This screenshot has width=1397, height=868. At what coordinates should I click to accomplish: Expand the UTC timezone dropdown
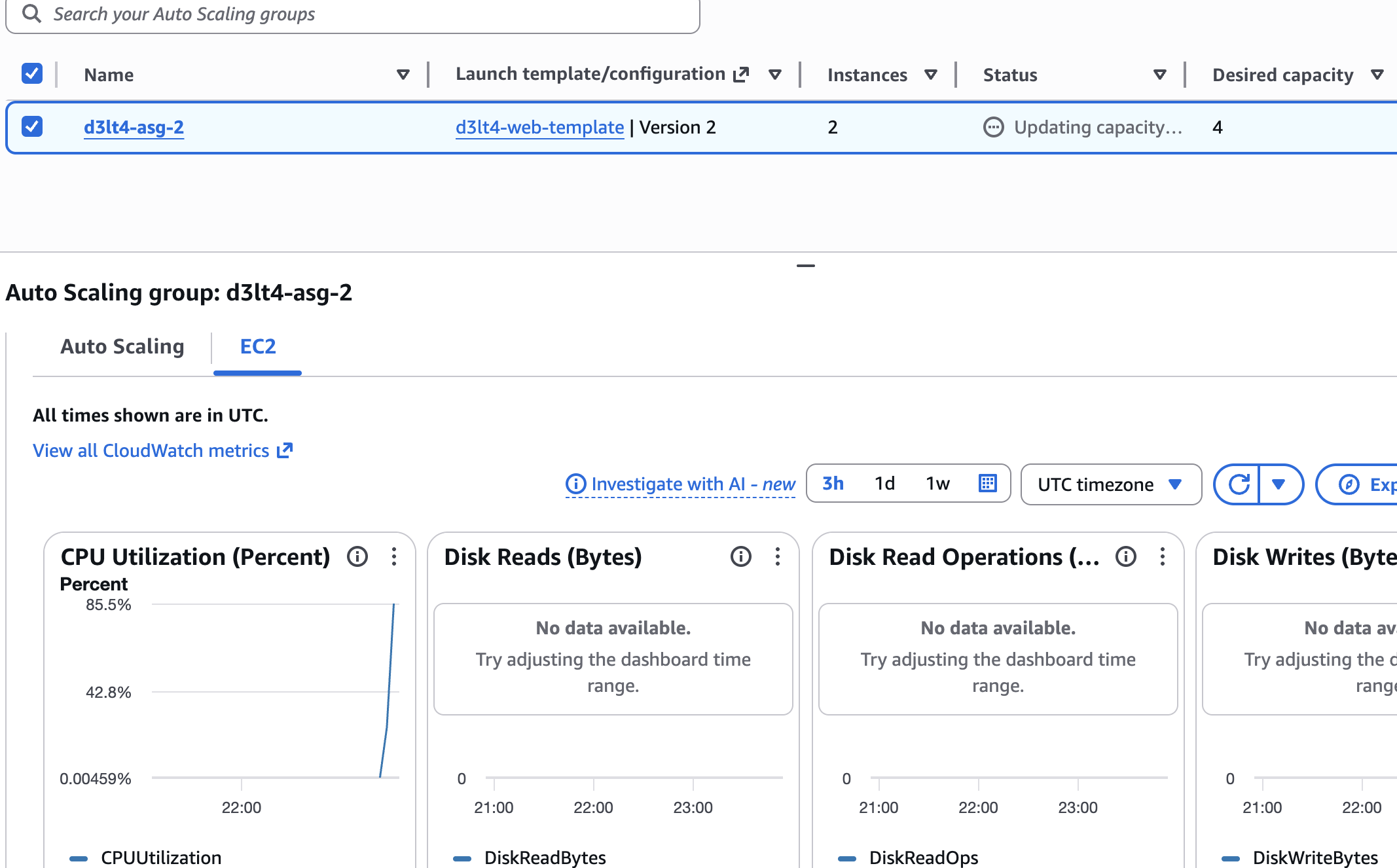click(x=1111, y=484)
